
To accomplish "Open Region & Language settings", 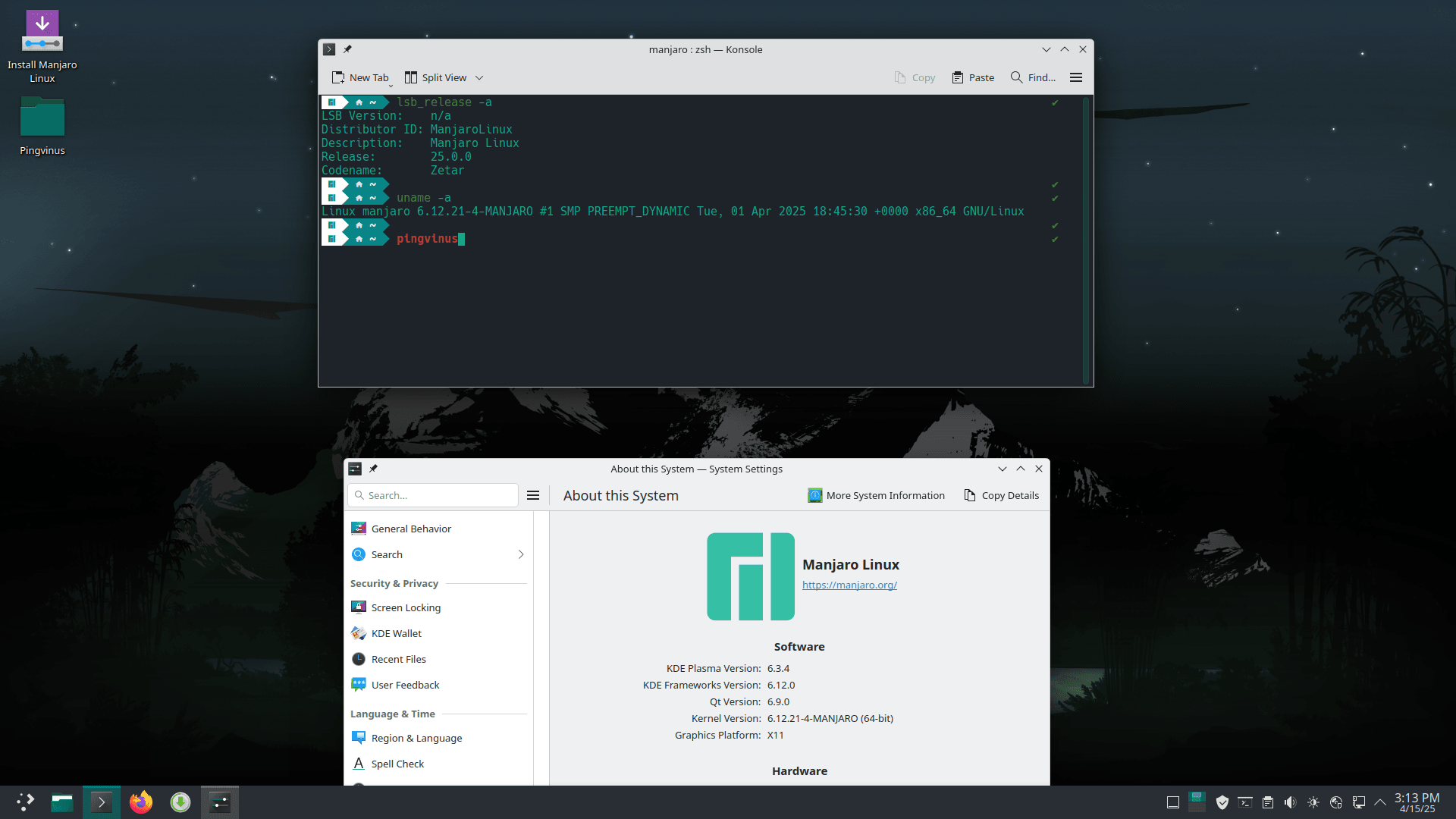I will [438, 738].
